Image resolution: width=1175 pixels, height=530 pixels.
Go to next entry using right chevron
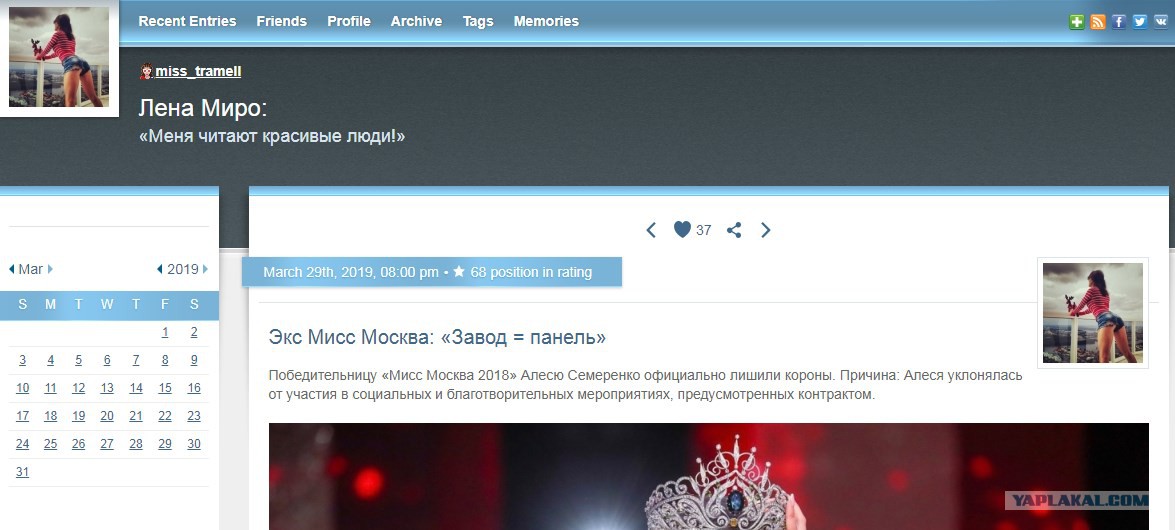[765, 230]
